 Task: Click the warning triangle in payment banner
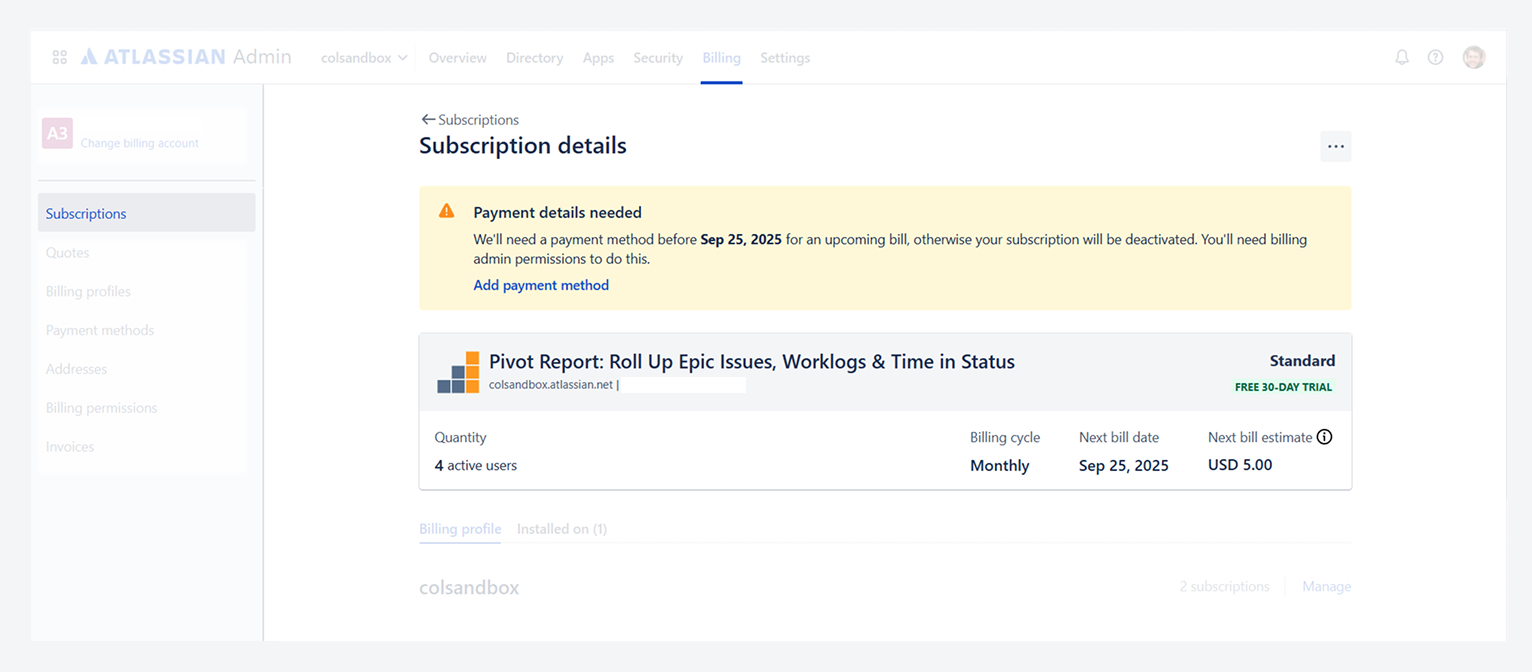(x=447, y=211)
